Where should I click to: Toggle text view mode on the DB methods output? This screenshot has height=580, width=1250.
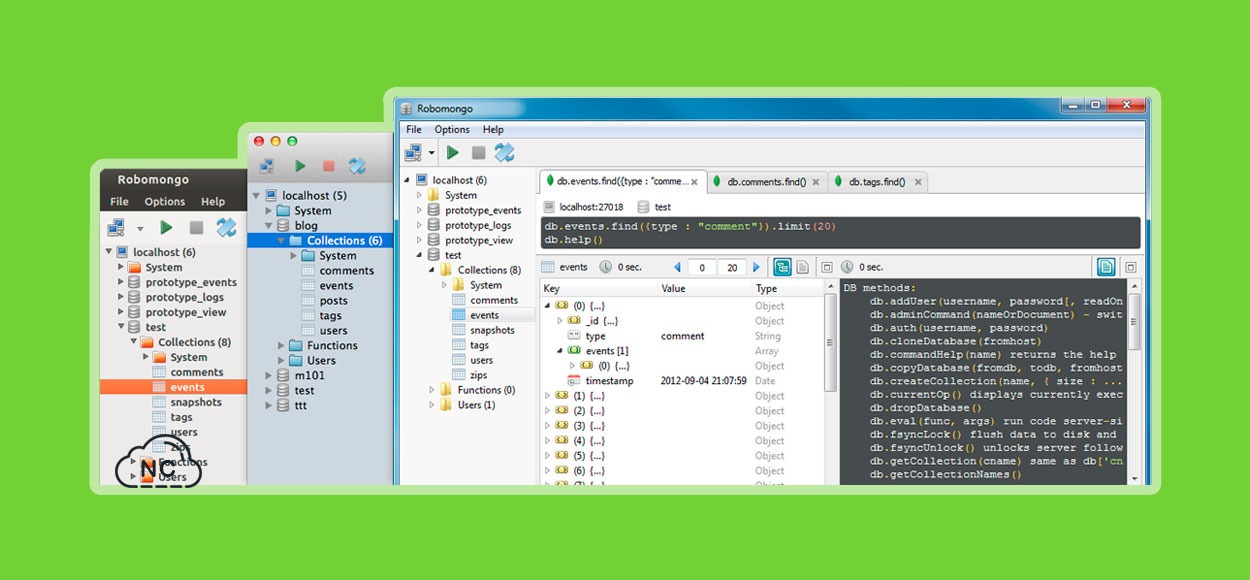tap(1106, 267)
